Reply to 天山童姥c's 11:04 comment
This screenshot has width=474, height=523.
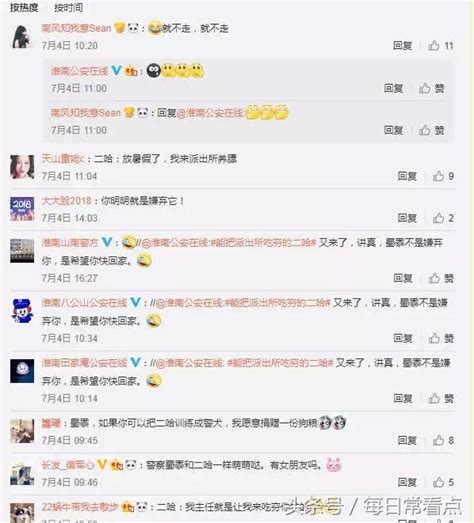coord(407,176)
